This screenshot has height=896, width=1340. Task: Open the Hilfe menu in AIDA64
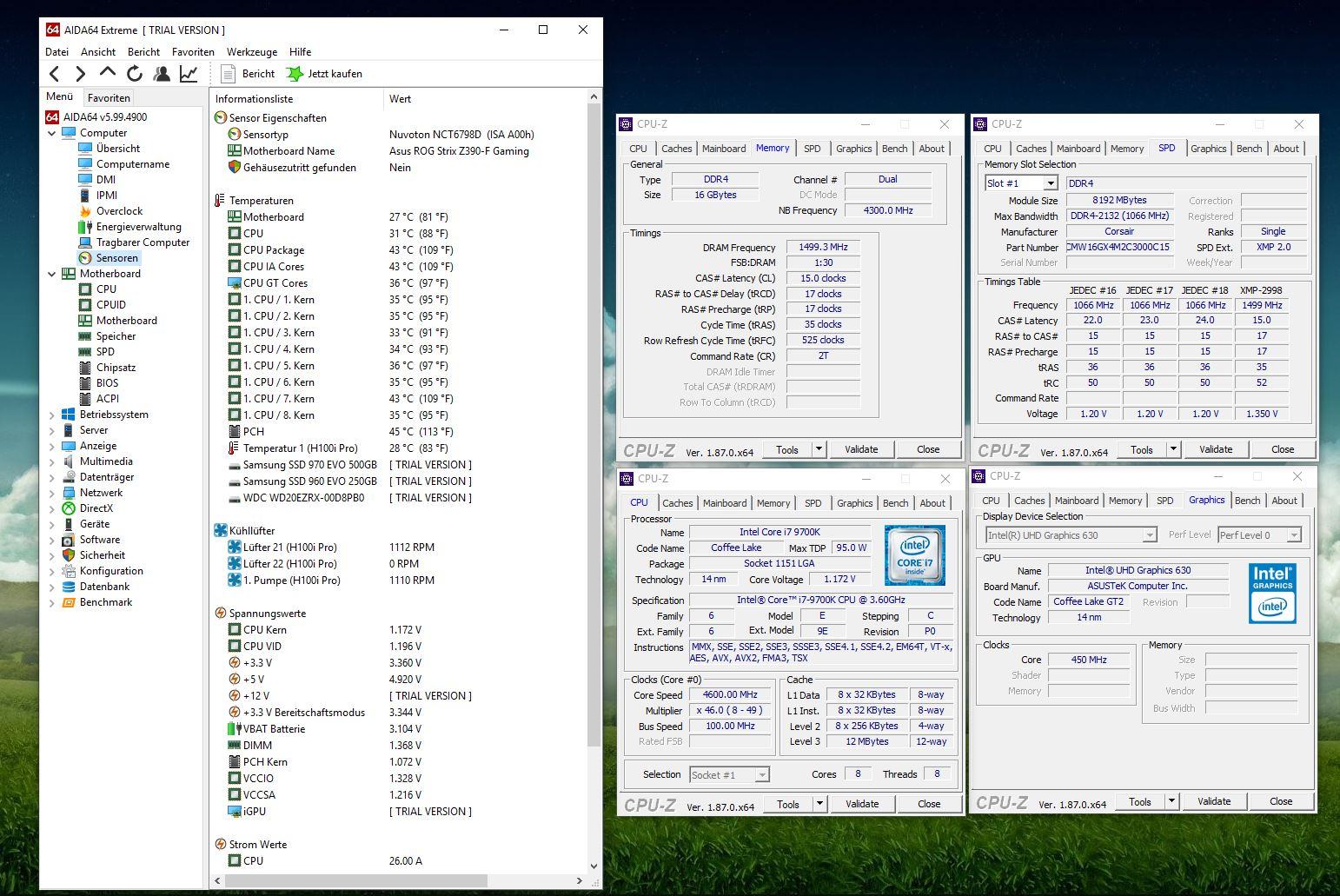(300, 52)
